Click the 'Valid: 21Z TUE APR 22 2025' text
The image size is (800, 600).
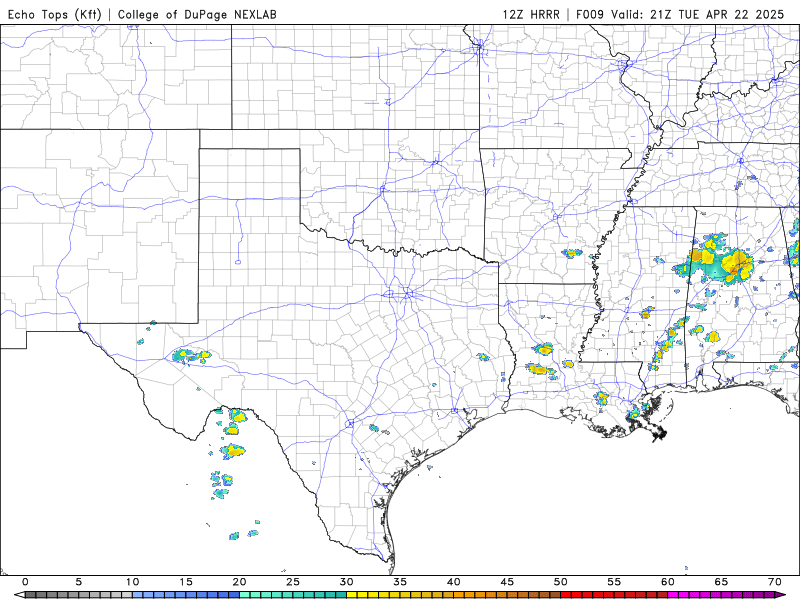[x=697, y=14]
